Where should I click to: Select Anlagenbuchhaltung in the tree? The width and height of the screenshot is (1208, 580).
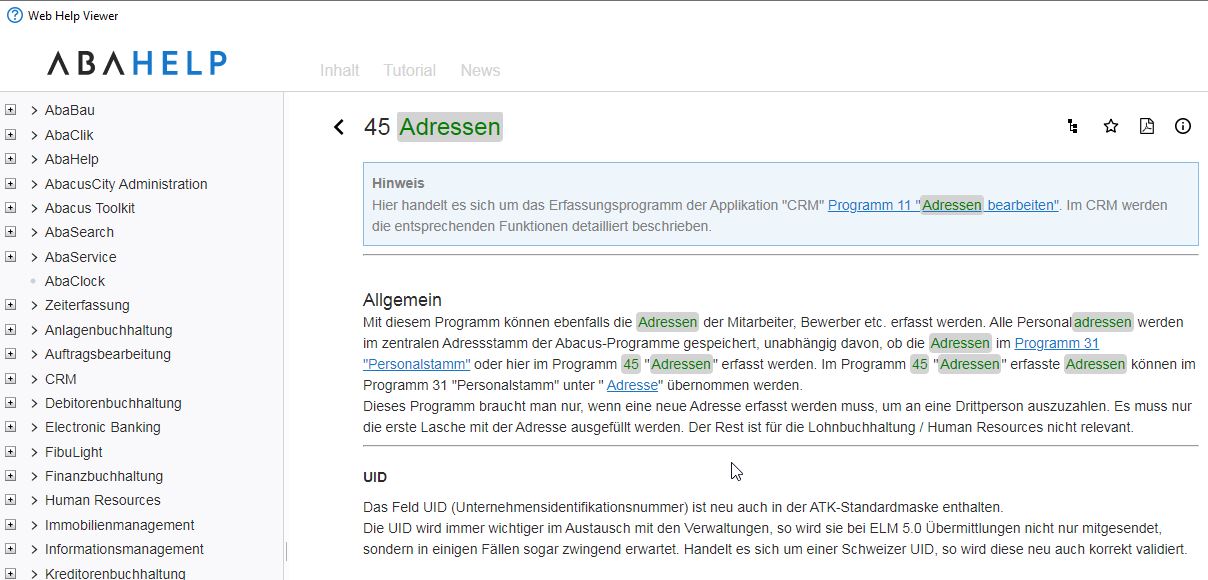(x=109, y=330)
